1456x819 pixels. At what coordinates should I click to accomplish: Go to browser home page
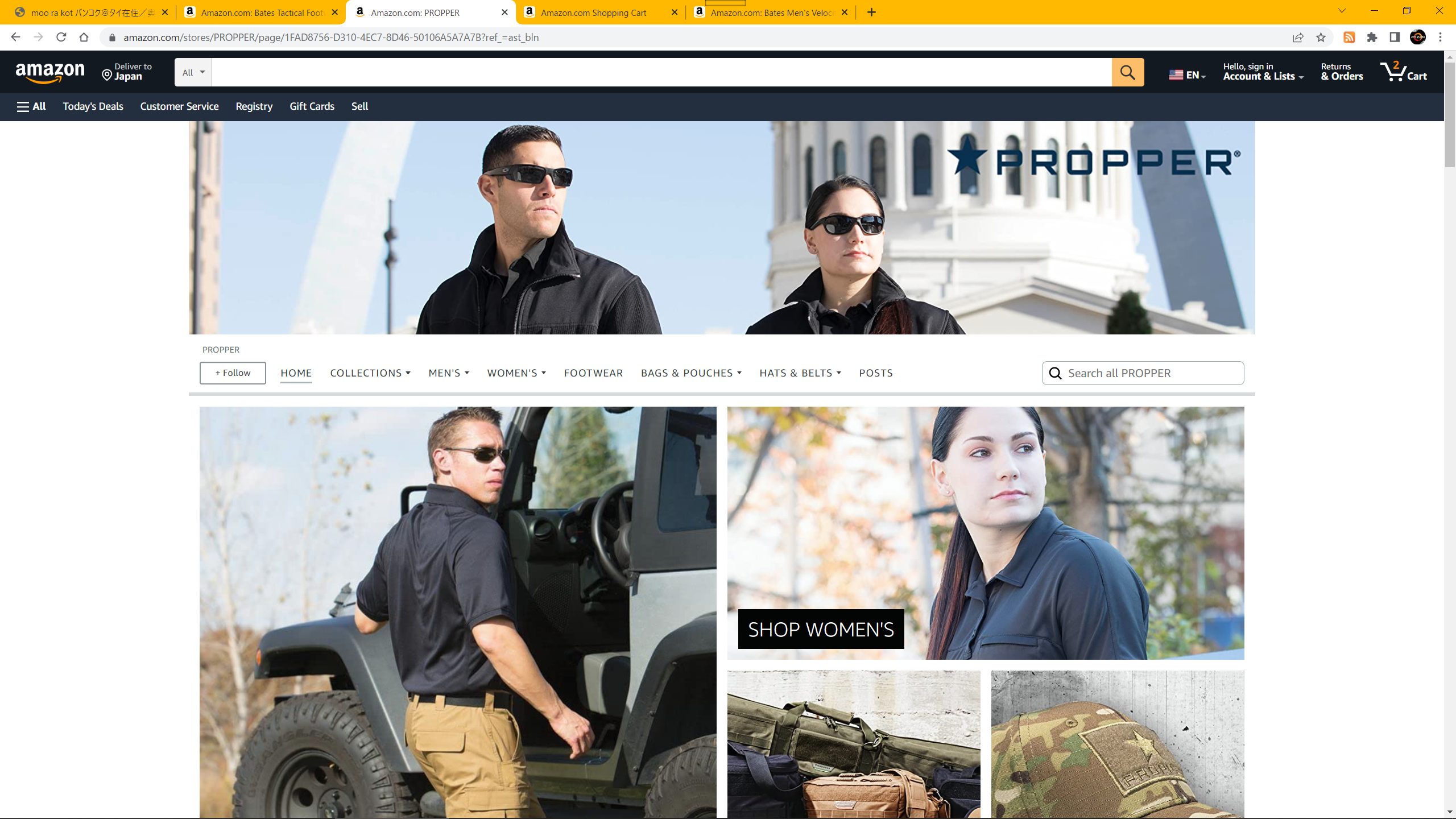(x=84, y=37)
